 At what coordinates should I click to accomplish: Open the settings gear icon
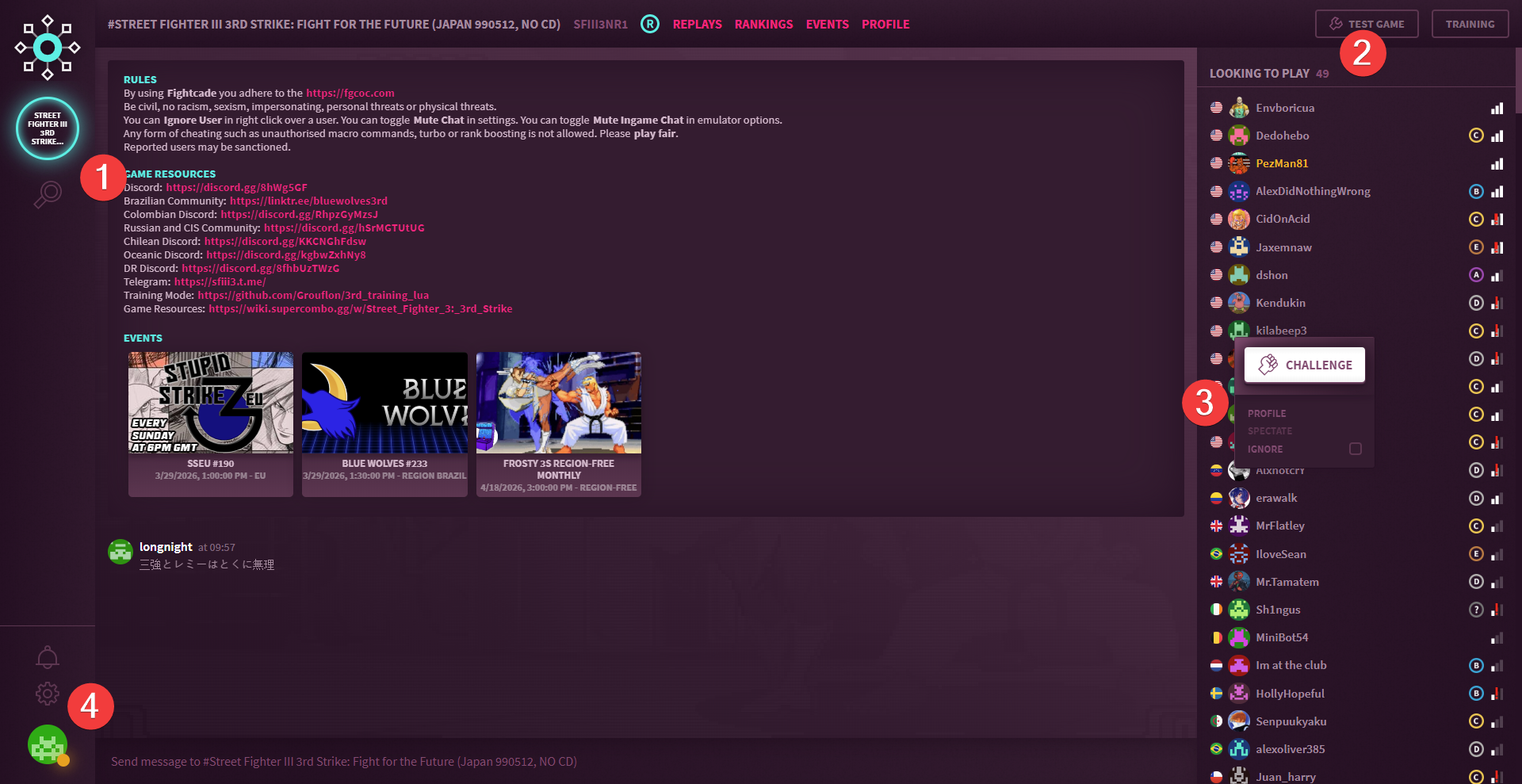coord(48,694)
